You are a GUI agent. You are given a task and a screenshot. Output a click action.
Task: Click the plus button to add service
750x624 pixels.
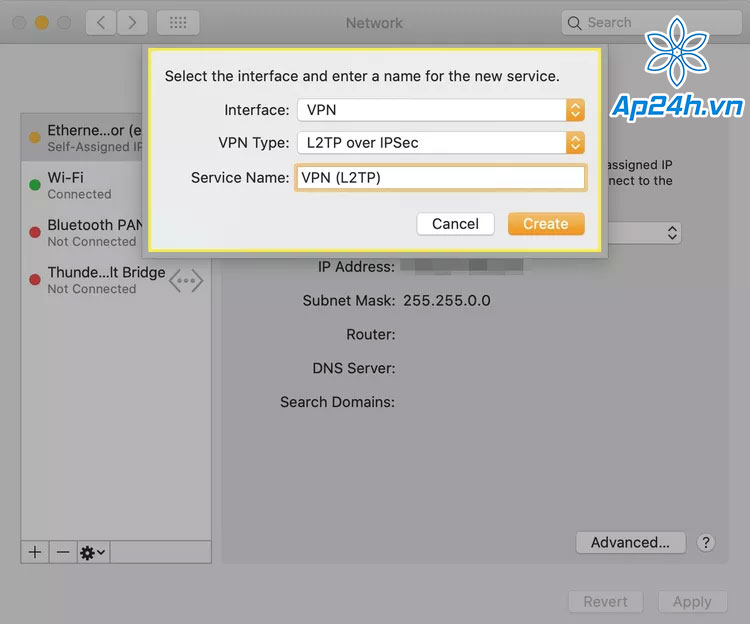pyautogui.click(x=35, y=552)
